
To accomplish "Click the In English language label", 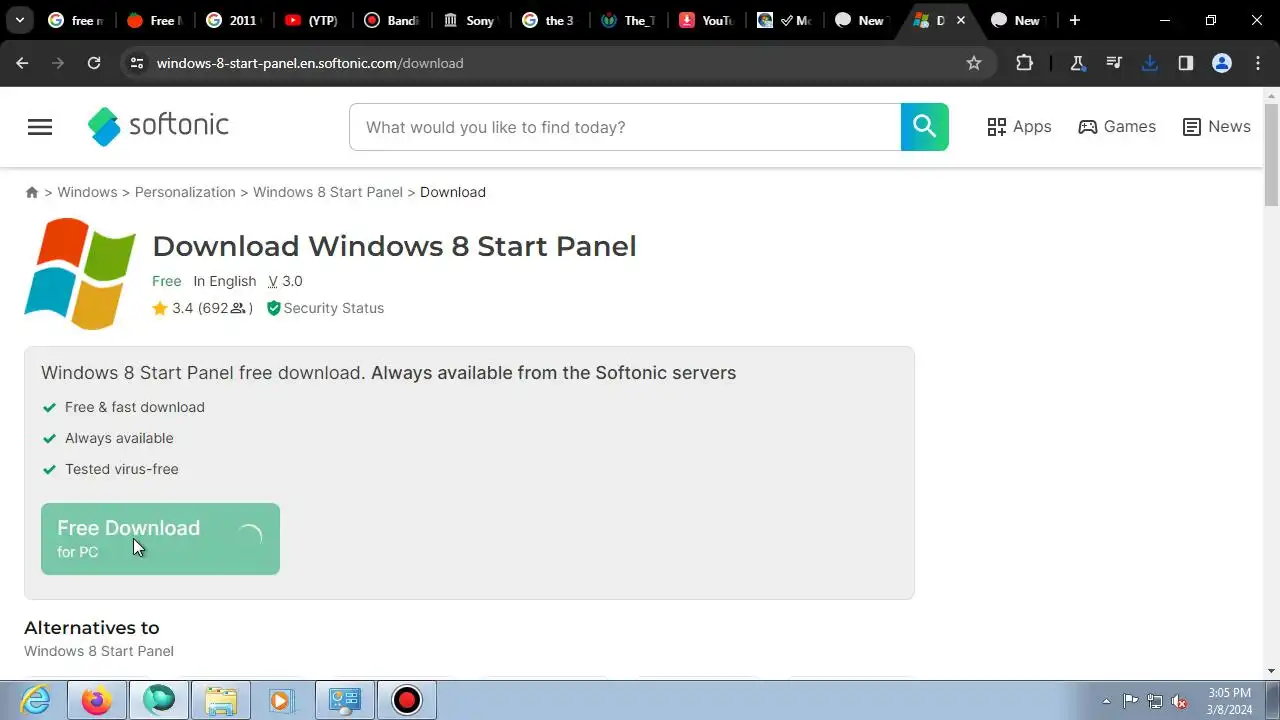I will (225, 281).
